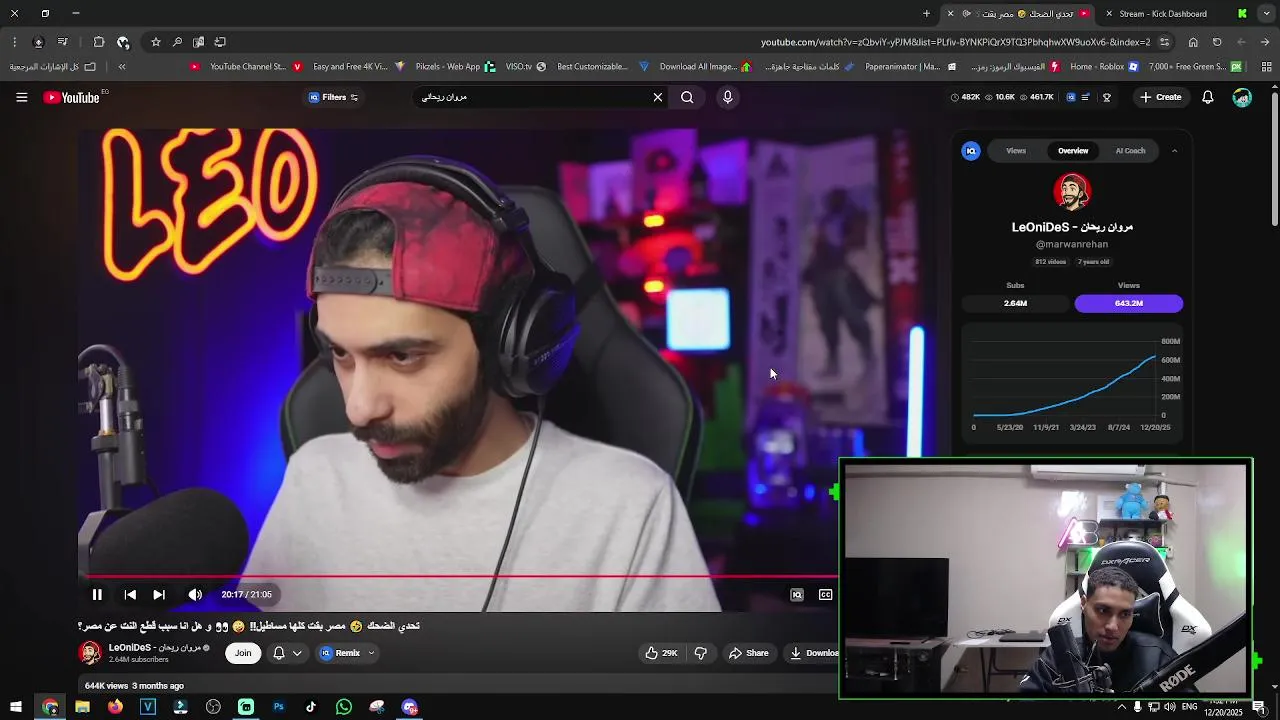Bookmark this page with the star
Image resolution: width=1280 pixels, height=720 pixels.
(x=155, y=42)
